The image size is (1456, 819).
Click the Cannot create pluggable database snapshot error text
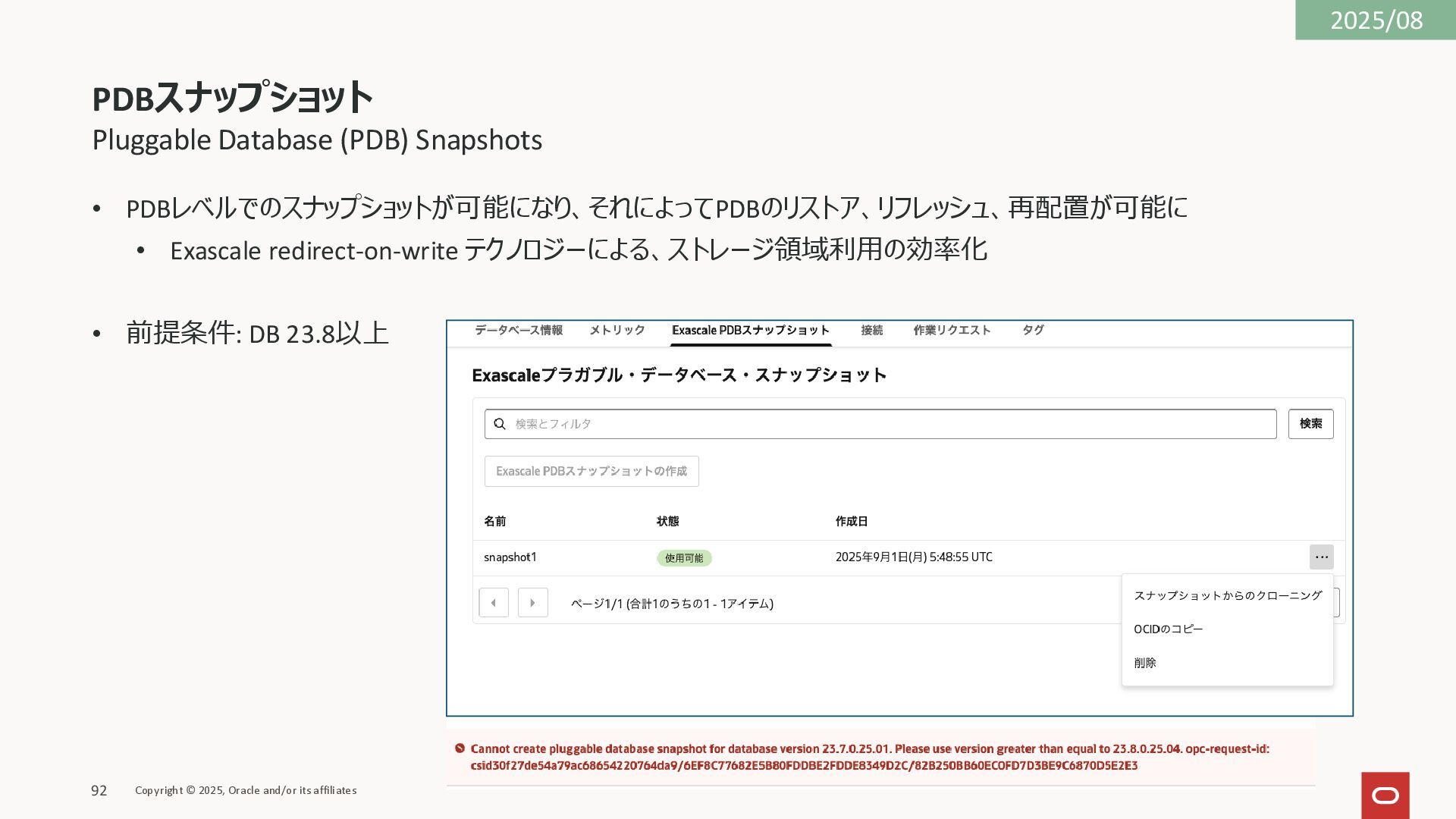pos(870,757)
